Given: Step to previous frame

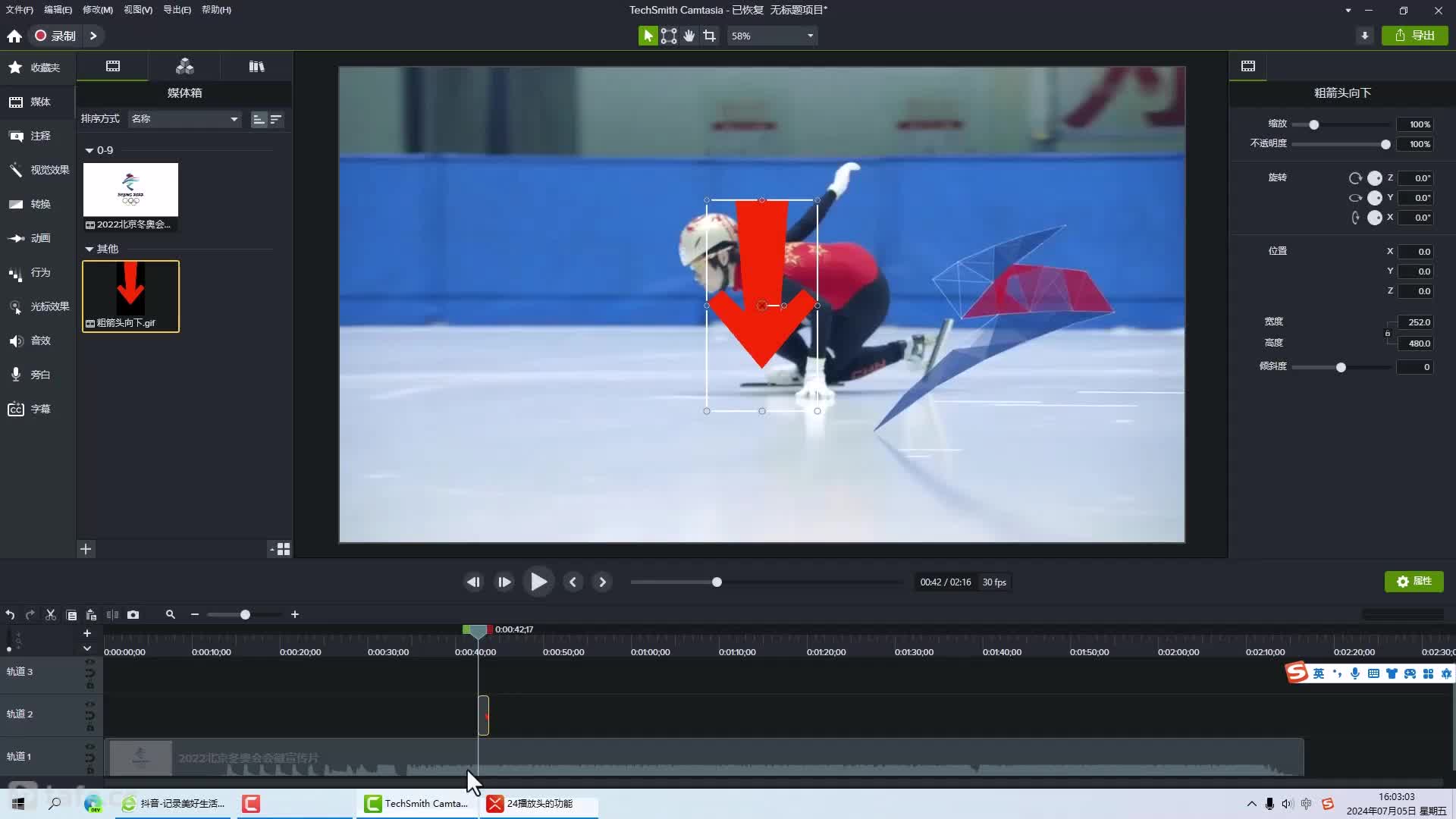Looking at the screenshot, I should pyautogui.click(x=473, y=582).
